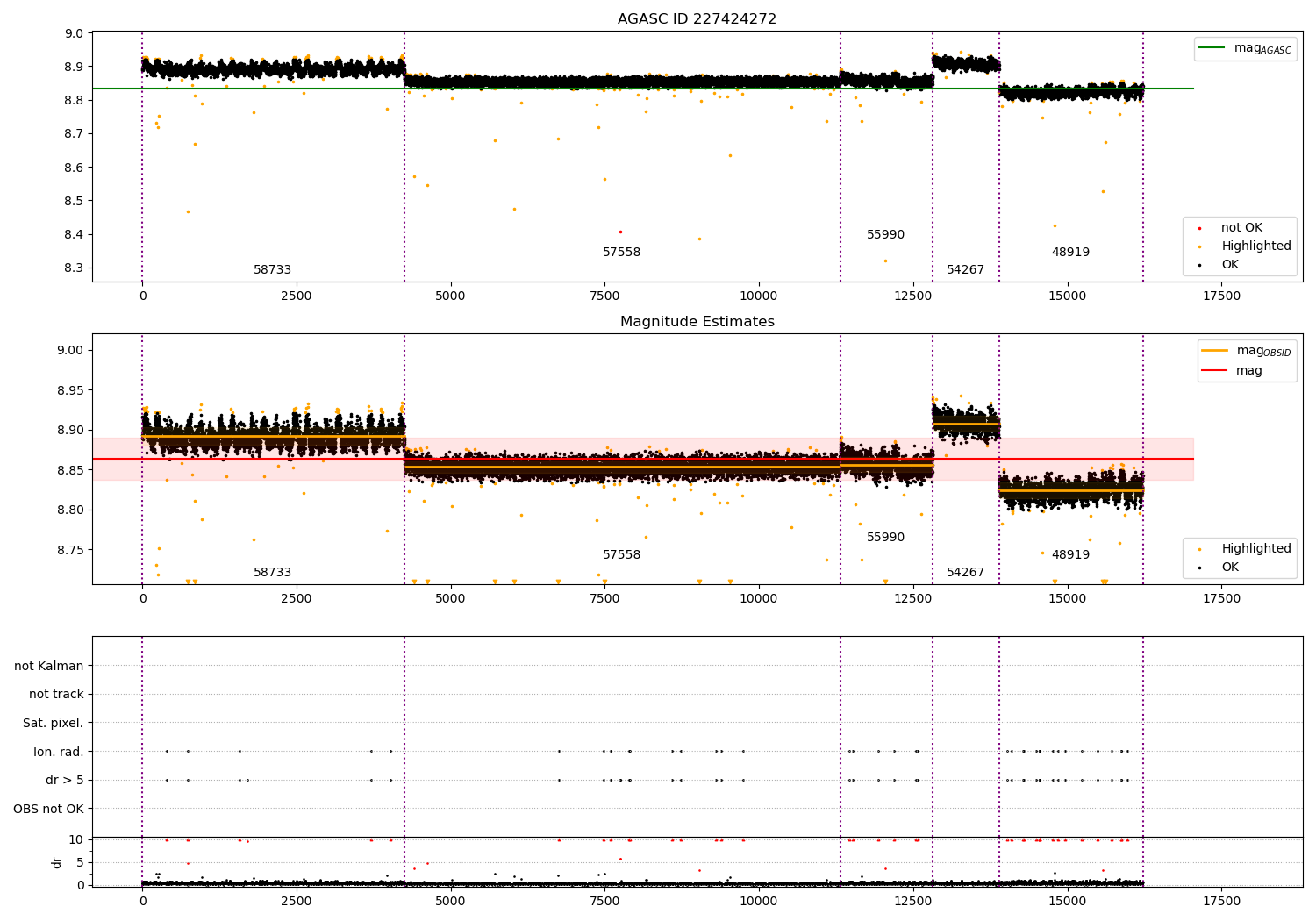Screen dimensions: 1316x921
Task: Click 'Highlighted' legend entry in top plot
Action: (1255, 246)
